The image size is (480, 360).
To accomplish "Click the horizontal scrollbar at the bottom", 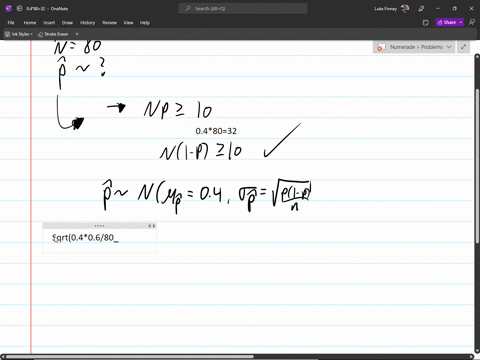I will point(130,357).
